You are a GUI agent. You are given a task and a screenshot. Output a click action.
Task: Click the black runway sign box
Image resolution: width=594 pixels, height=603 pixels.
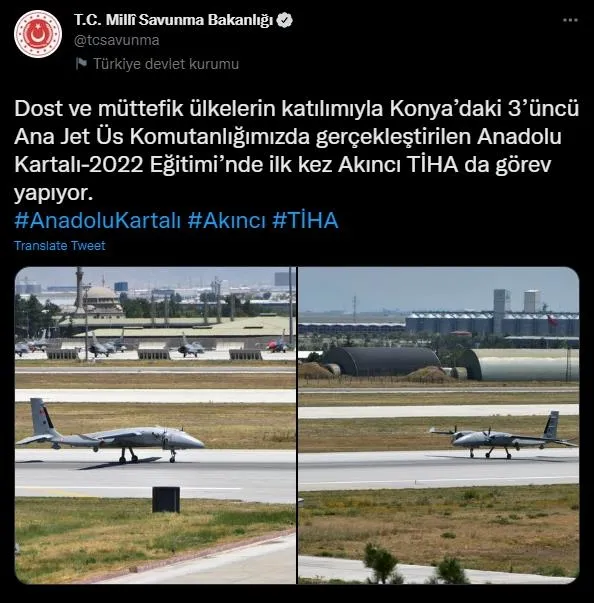(166, 500)
